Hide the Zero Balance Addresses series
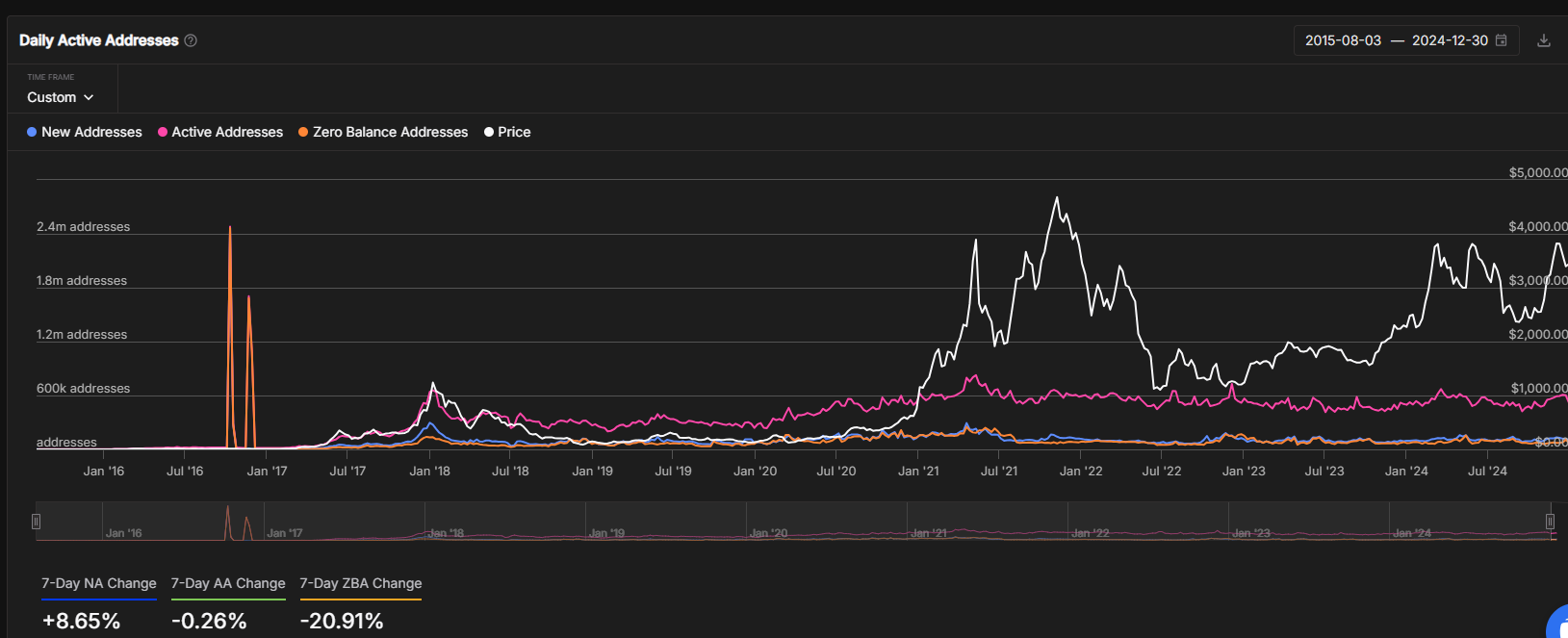 [383, 132]
